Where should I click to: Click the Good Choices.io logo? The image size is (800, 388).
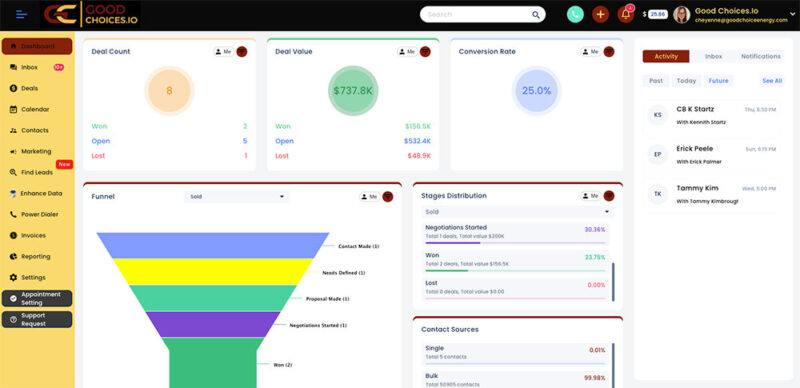(x=90, y=14)
